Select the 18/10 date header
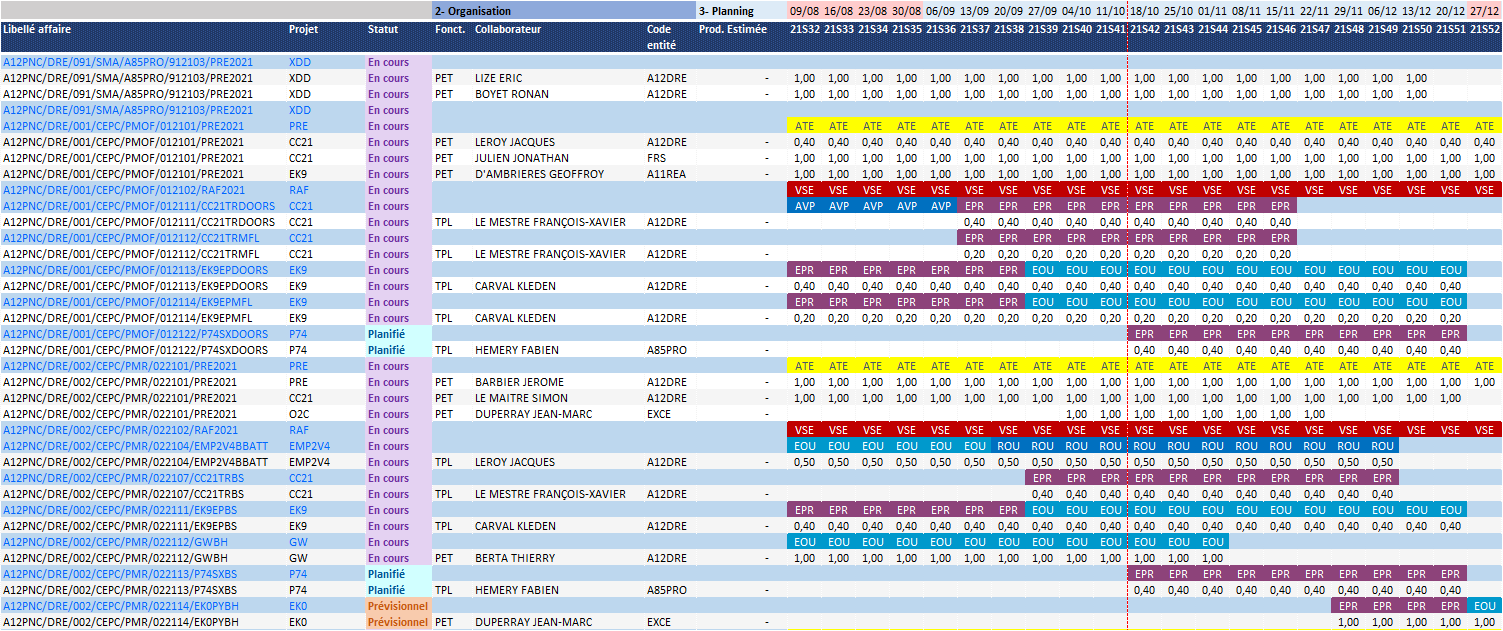1503x631 pixels. click(x=1145, y=11)
